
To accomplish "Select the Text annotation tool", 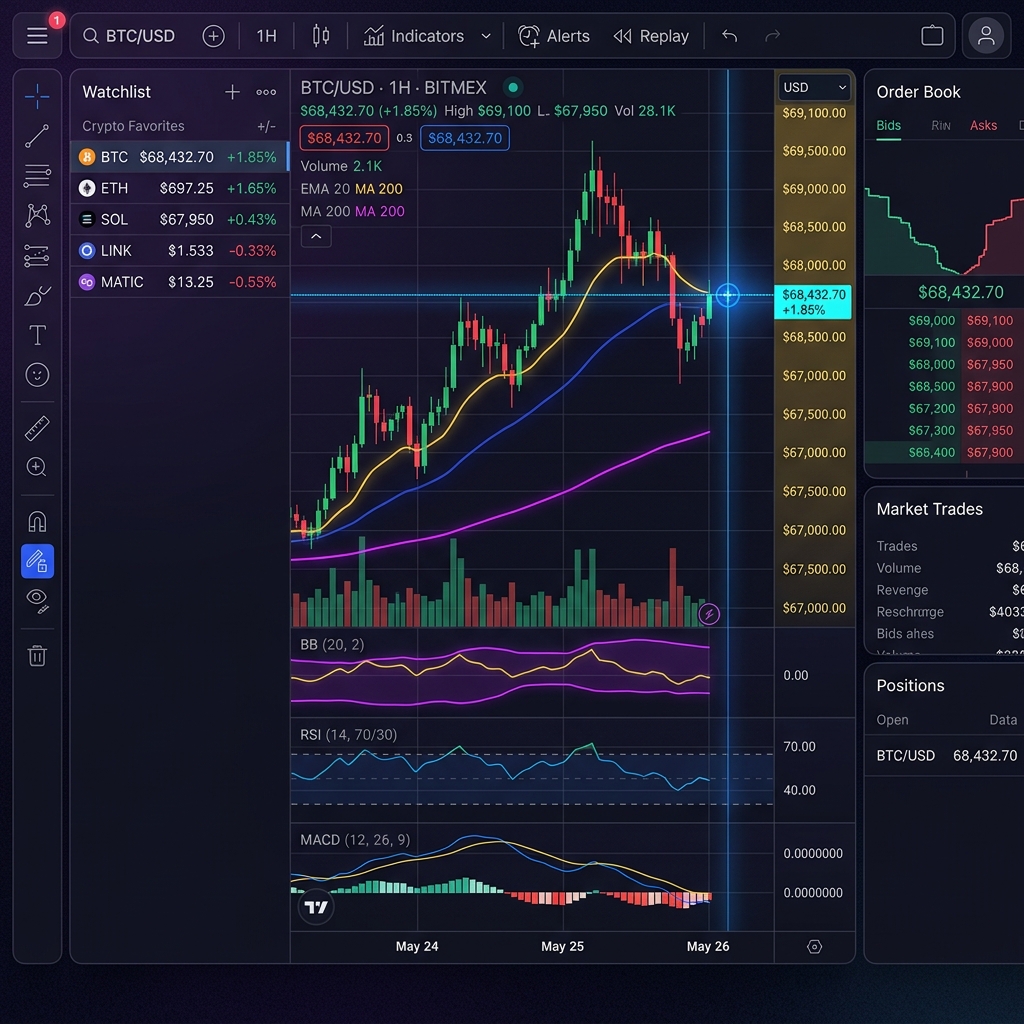I will point(37,335).
